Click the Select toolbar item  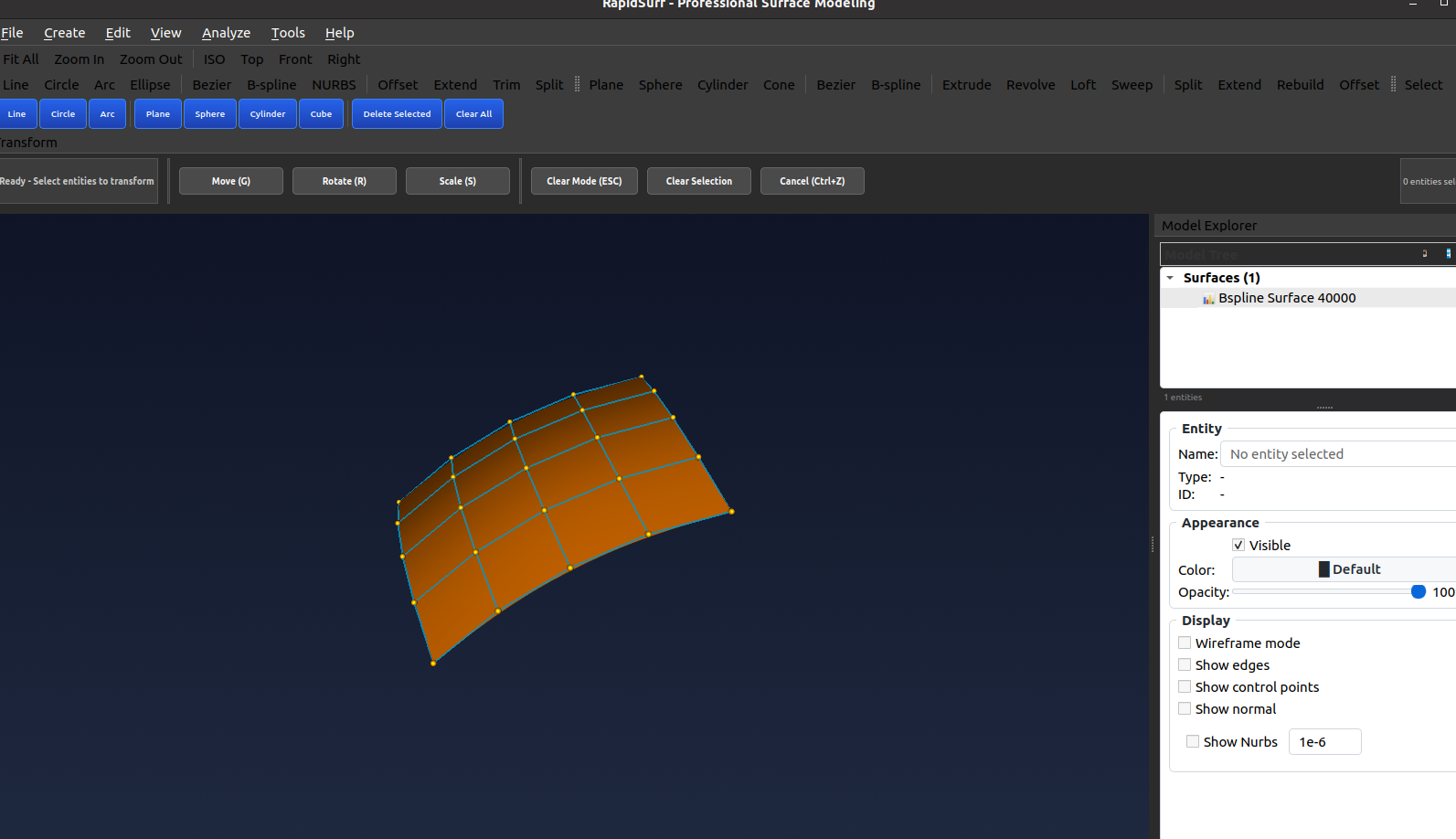point(1423,85)
